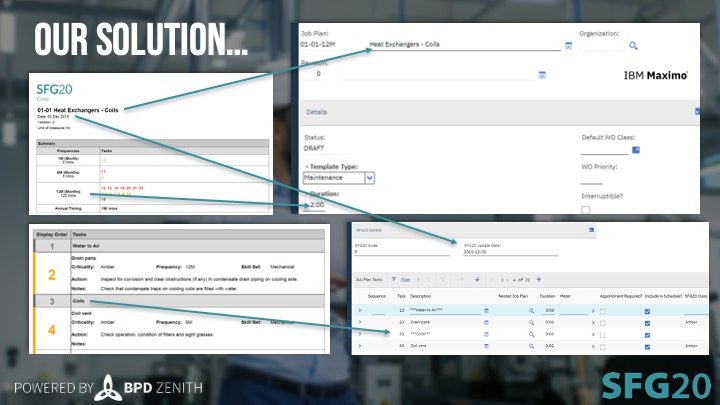
Task: Untick Include in Schedule for task 30
Action: [x=647, y=335]
